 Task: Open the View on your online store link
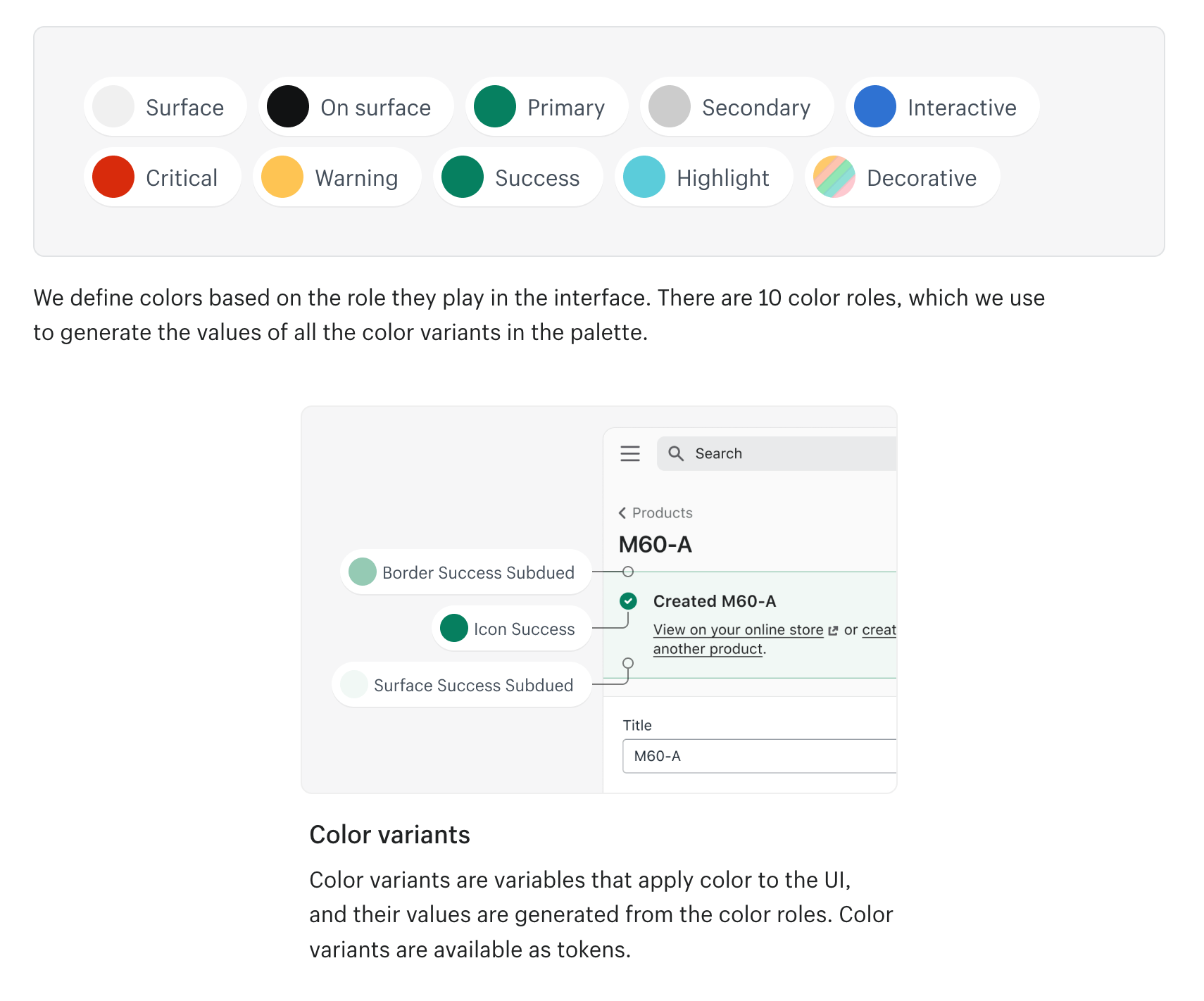(738, 630)
